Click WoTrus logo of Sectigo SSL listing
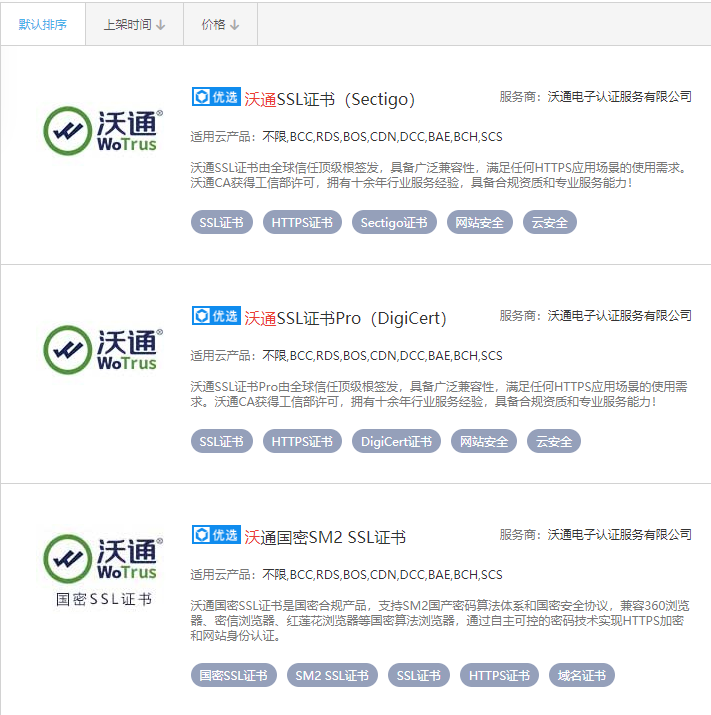Viewport: 711px width, 715px height. 101,130
